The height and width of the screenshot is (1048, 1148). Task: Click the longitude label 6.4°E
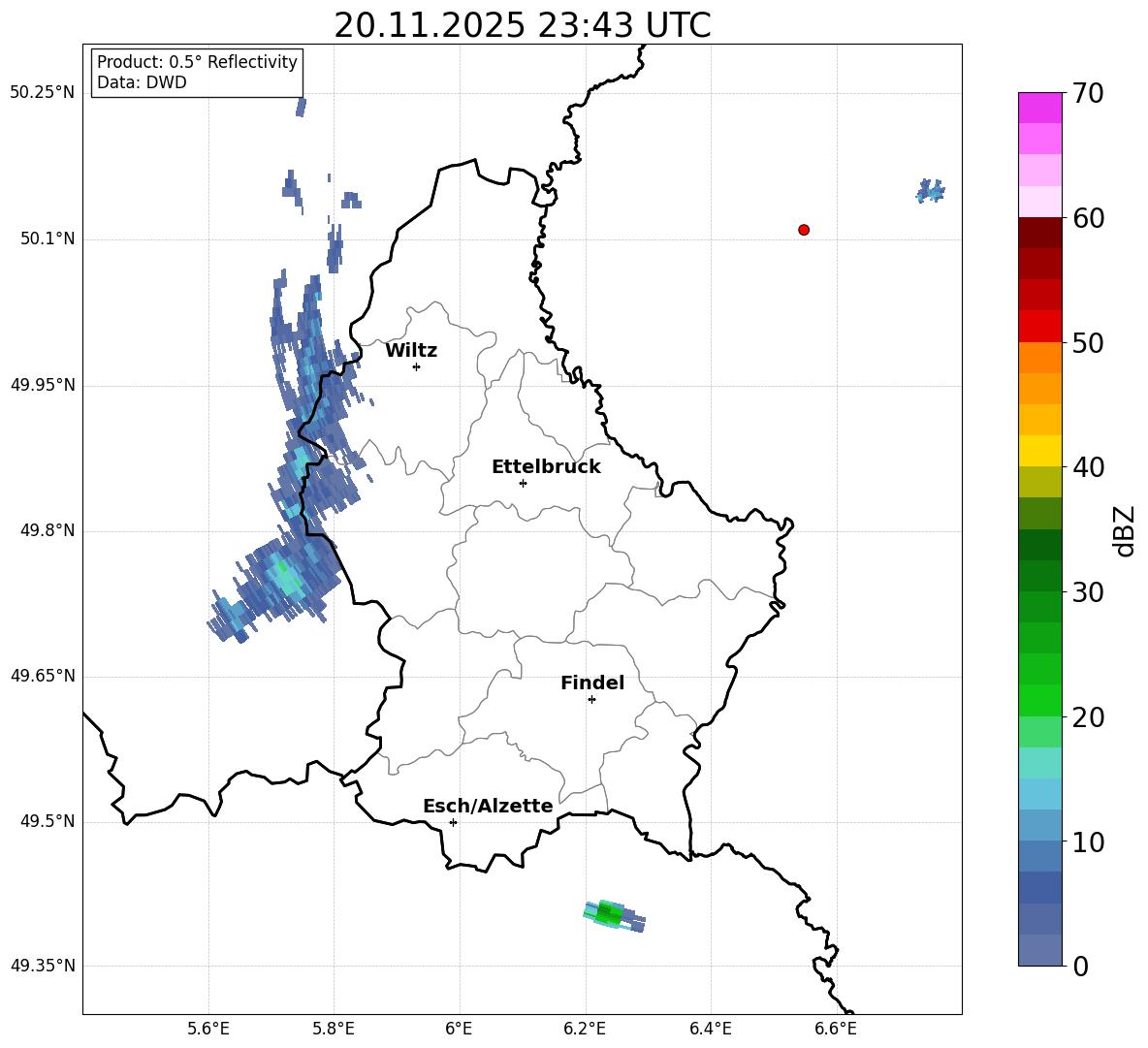(x=710, y=1029)
